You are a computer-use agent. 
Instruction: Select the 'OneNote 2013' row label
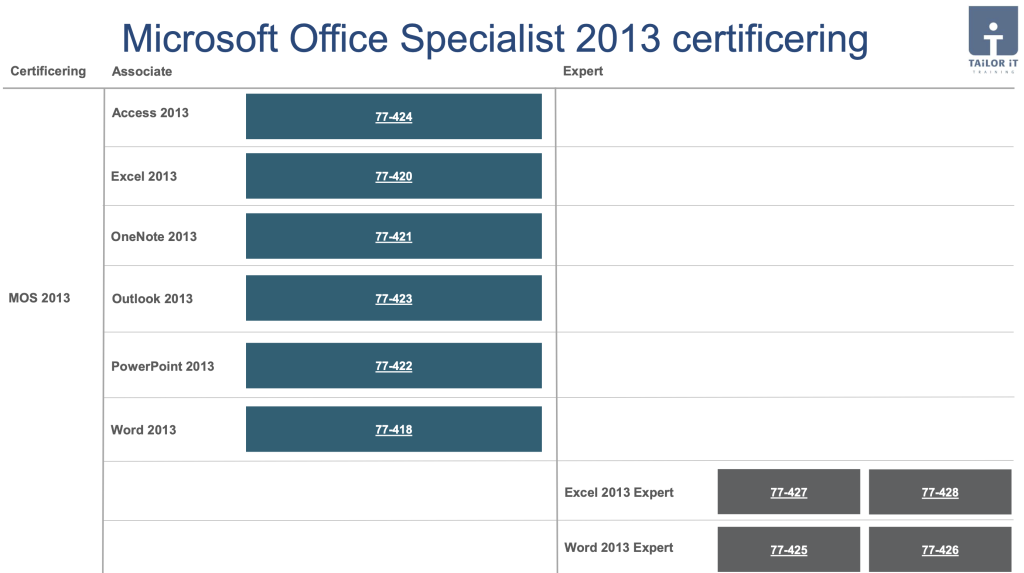click(x=153, y=237)
